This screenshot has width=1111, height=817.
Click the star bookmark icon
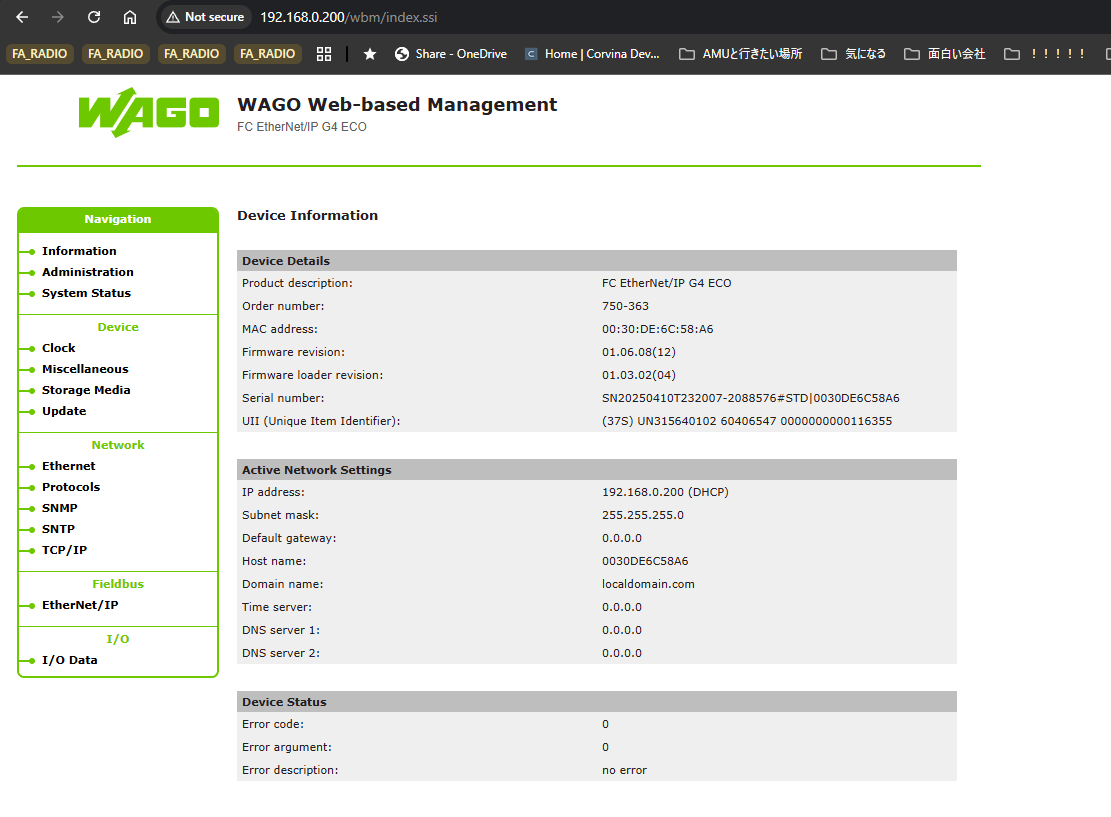tap(370, 54)
